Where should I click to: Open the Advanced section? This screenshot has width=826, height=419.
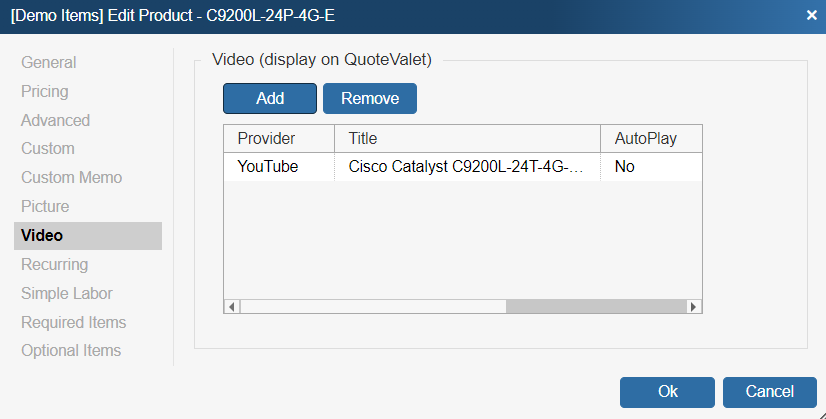[55, 121]
